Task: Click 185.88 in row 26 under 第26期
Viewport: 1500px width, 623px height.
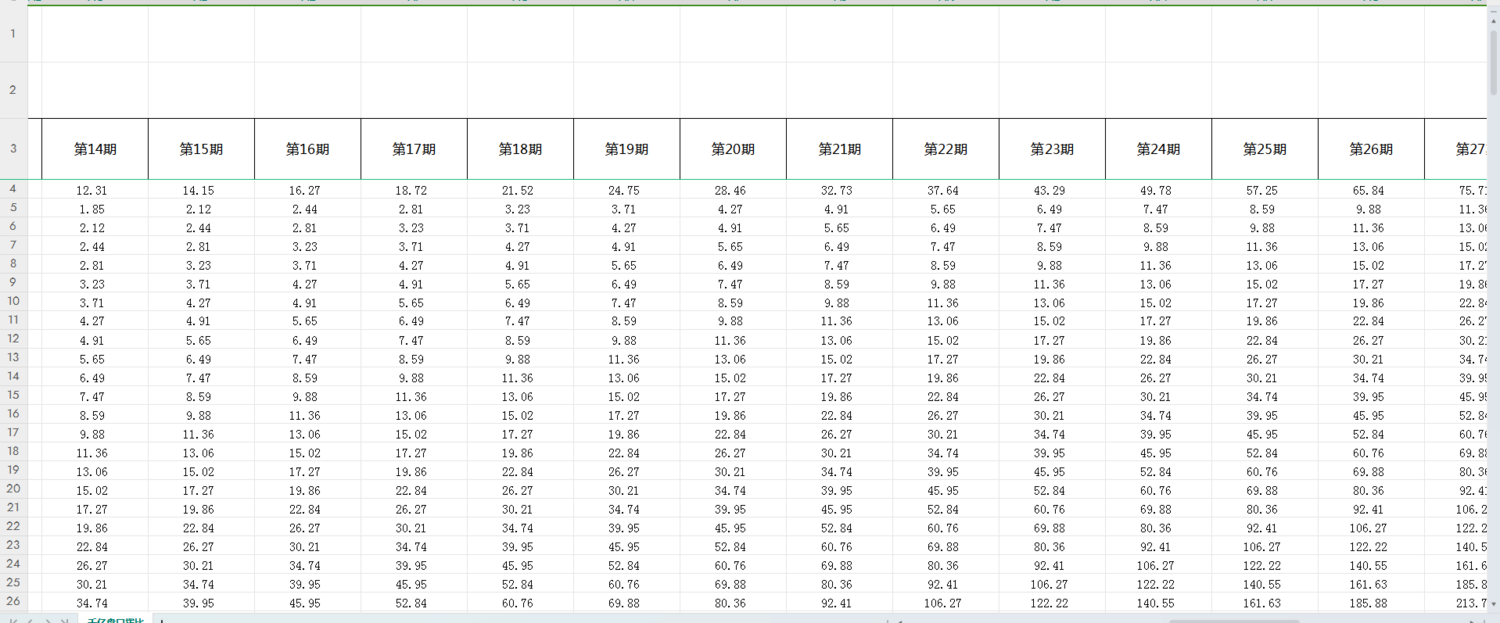Action: coord(1371,603)
